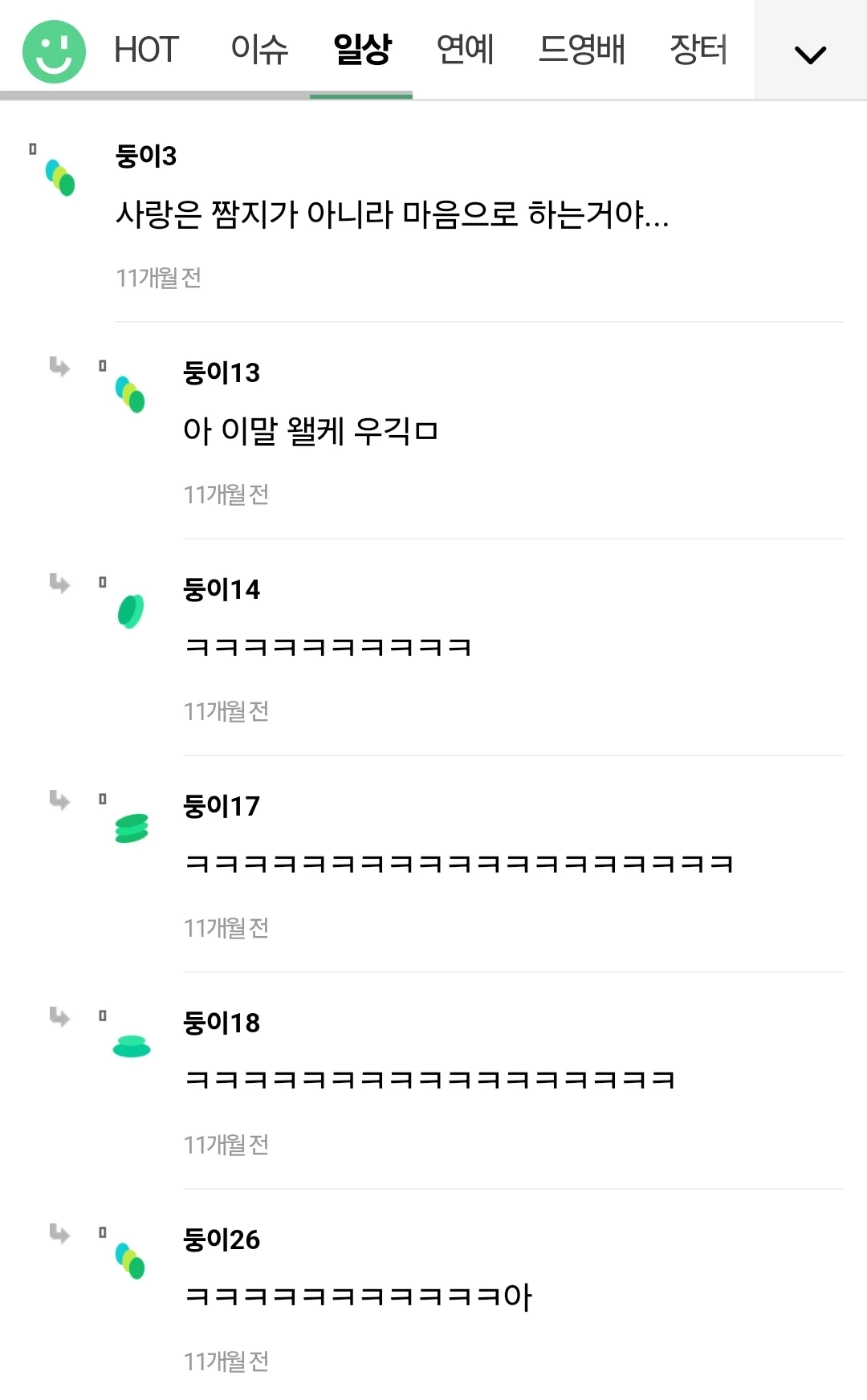Switch to the 이슈 tab
The image size is (867, 1400).
coord(259,50)
